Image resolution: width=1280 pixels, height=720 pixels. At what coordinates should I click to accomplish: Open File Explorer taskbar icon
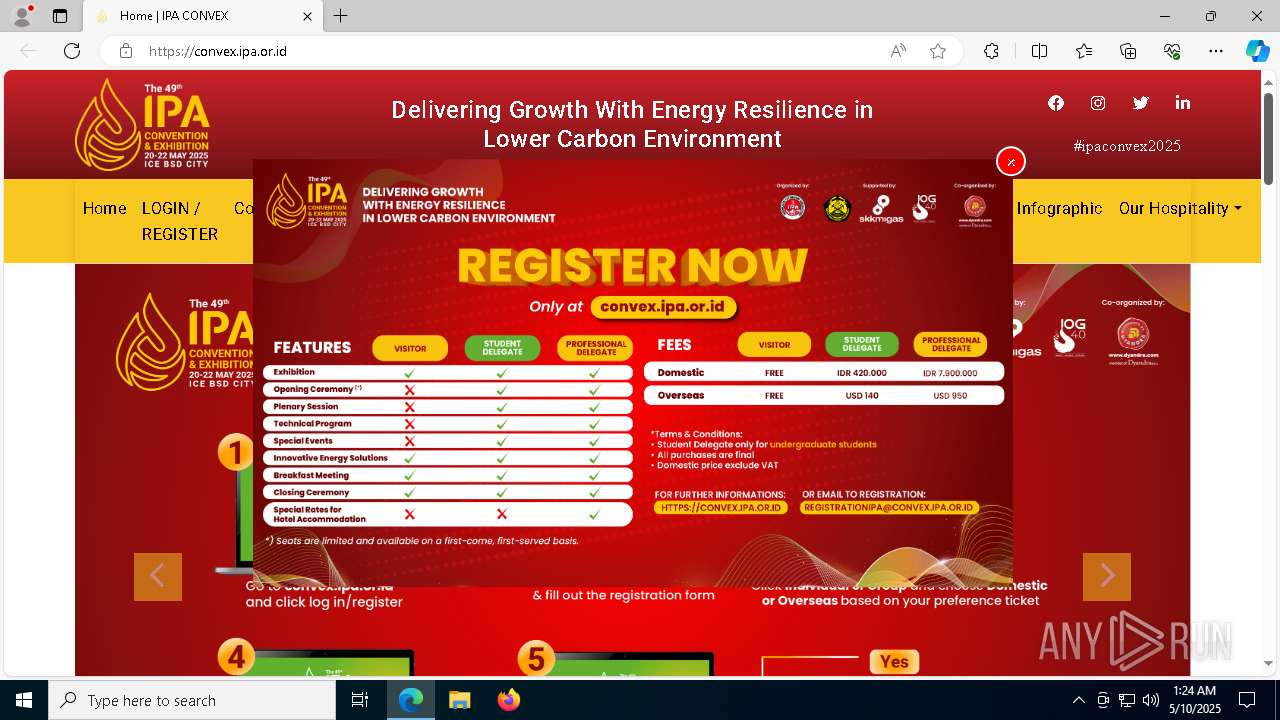pyautogui.click(x=459, y=700)
